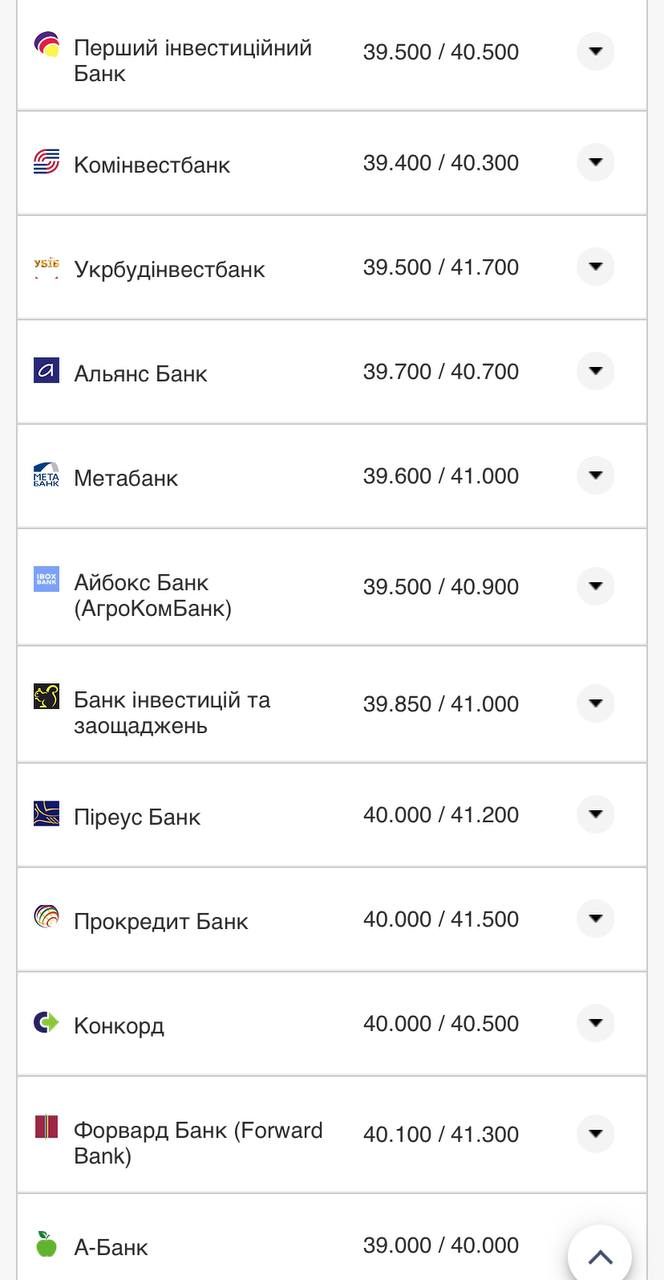Click the Форвард Банк logo icon

click(46, 1128)
